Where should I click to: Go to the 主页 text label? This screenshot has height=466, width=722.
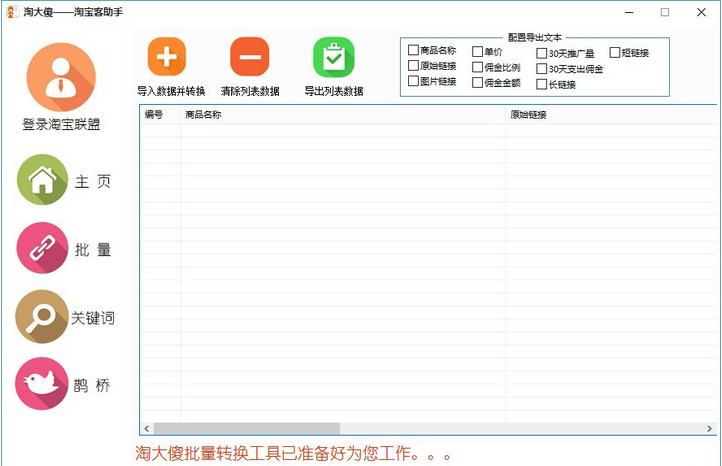tap(93, 181)
